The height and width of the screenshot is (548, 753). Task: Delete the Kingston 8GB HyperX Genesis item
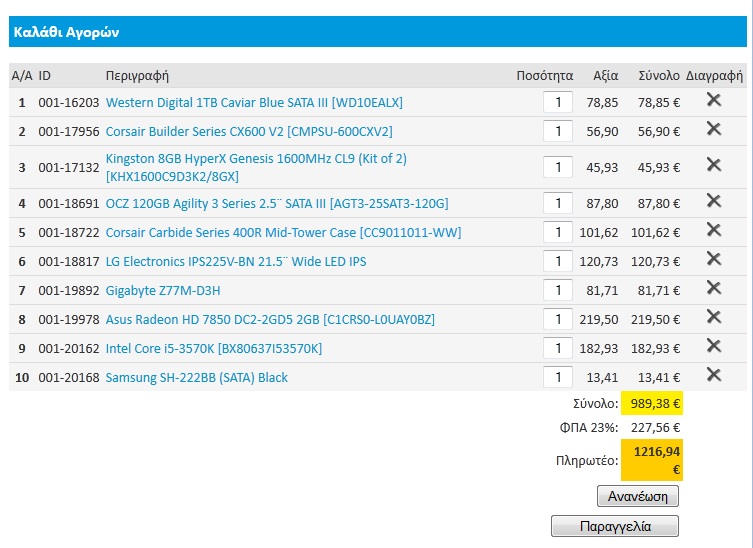714,165
